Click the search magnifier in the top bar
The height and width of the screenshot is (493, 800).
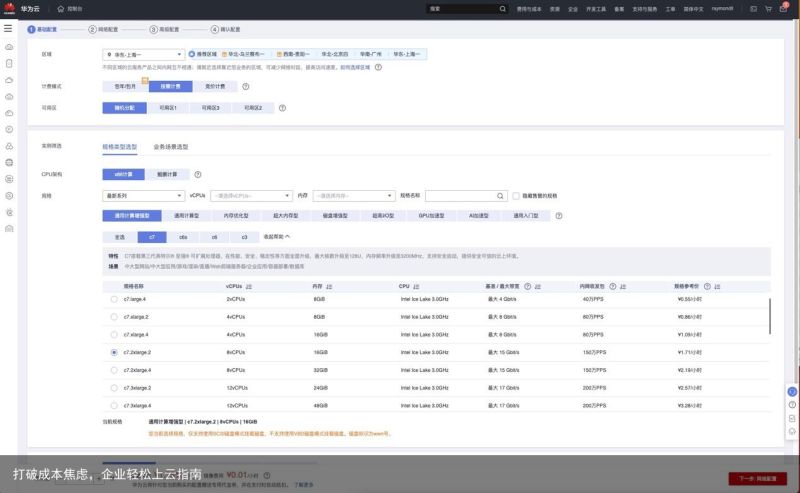503,9
